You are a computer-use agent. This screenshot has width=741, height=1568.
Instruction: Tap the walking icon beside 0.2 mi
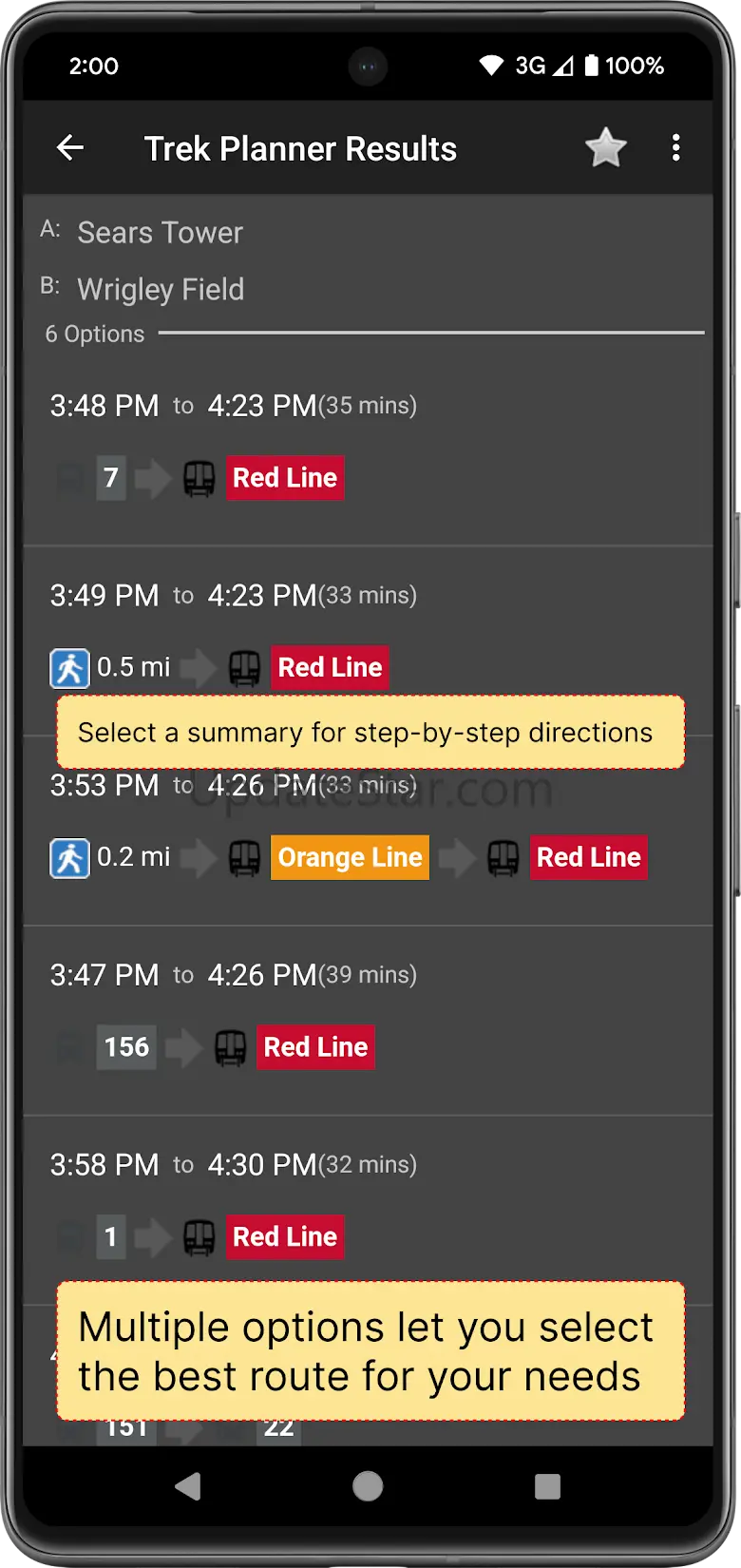click(x=69, y=858)
